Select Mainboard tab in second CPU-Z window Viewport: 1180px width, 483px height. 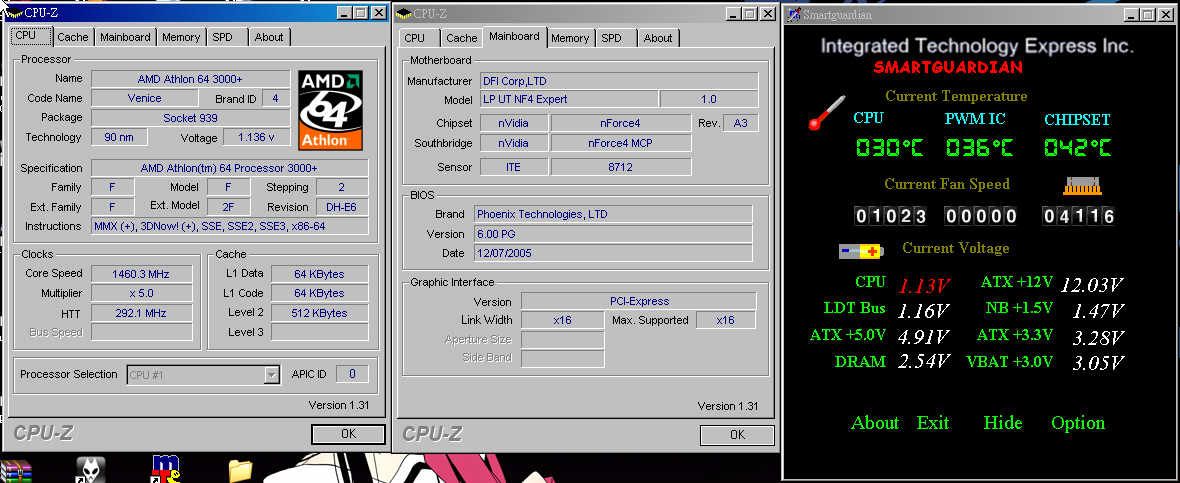click(514, 36)
